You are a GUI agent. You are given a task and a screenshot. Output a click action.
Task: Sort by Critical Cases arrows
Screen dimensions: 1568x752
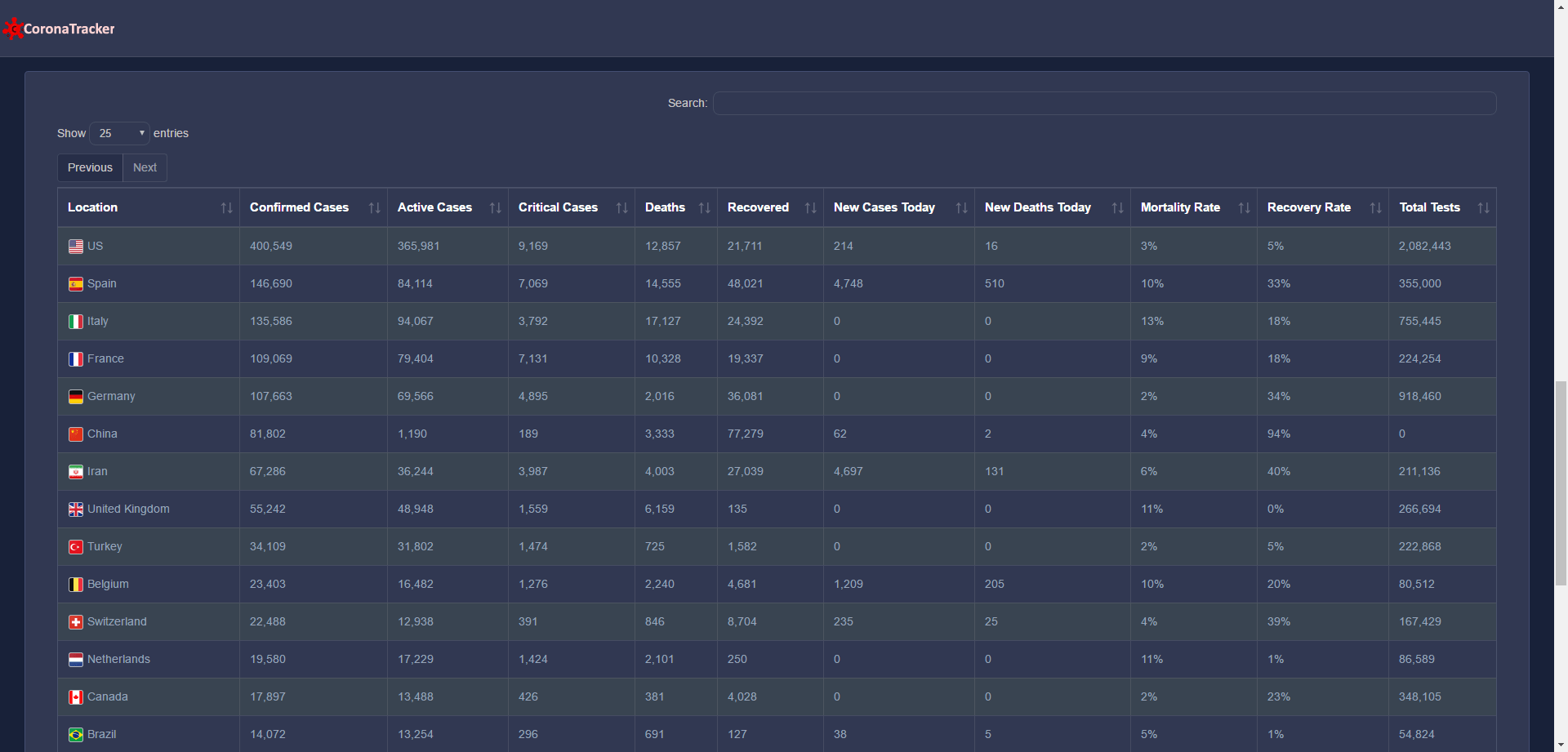[x=622, y=208]
